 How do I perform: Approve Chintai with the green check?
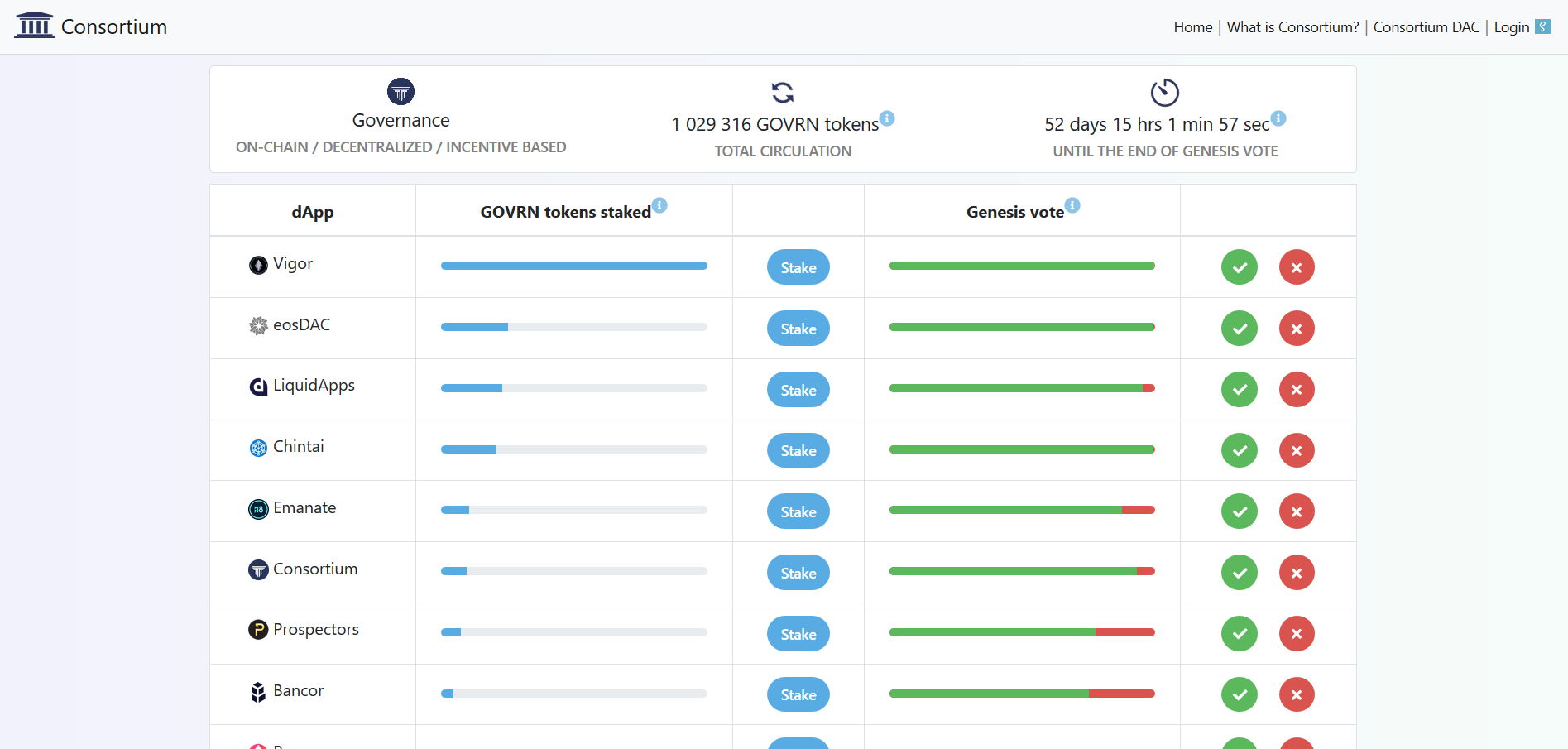click(x=1239, y=450)
